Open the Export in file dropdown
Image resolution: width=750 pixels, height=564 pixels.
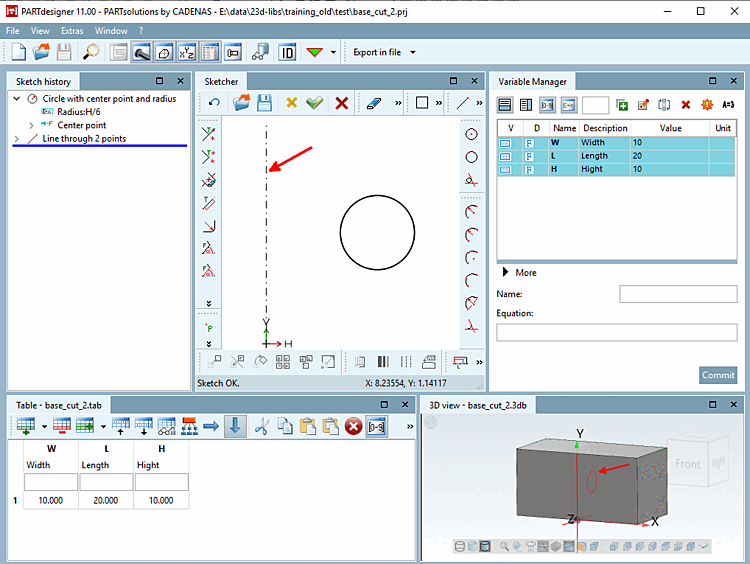[413, 52]
